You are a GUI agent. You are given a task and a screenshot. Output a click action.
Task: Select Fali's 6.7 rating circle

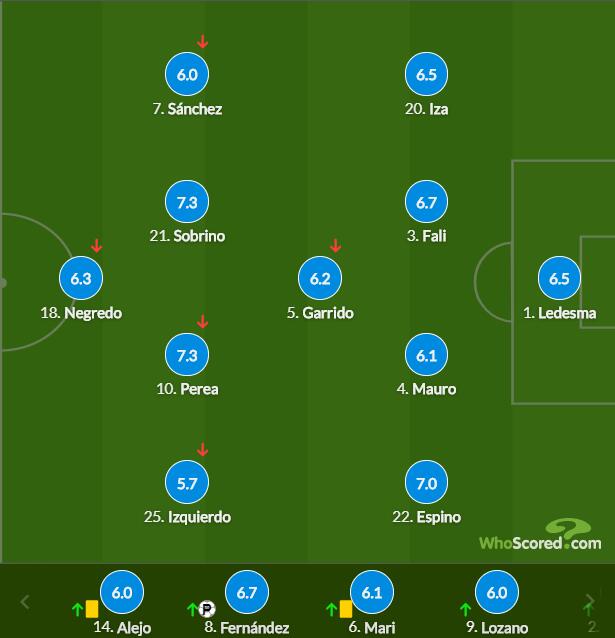(x=426, y=203)
